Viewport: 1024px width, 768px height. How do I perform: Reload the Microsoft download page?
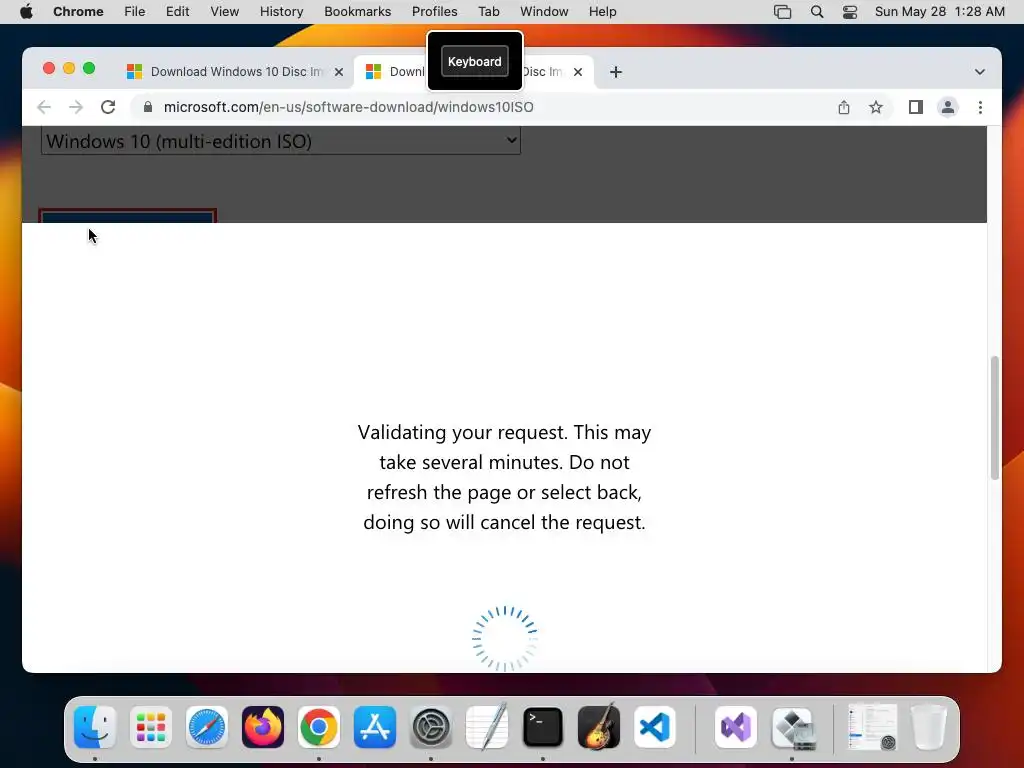(x=108, y=107)
